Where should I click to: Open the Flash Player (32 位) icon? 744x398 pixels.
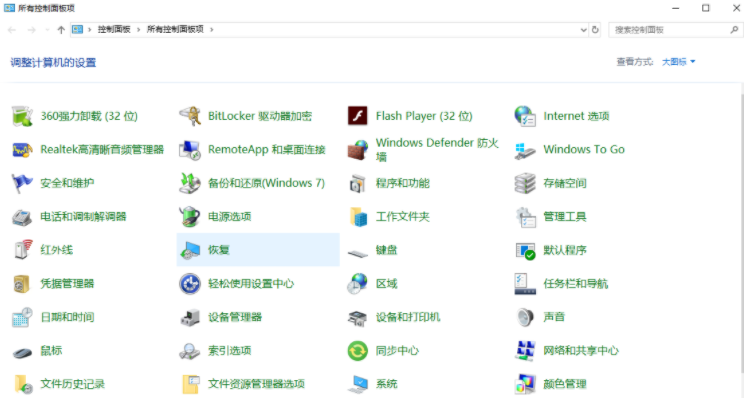pyautogui.click(x=357, y=116)
